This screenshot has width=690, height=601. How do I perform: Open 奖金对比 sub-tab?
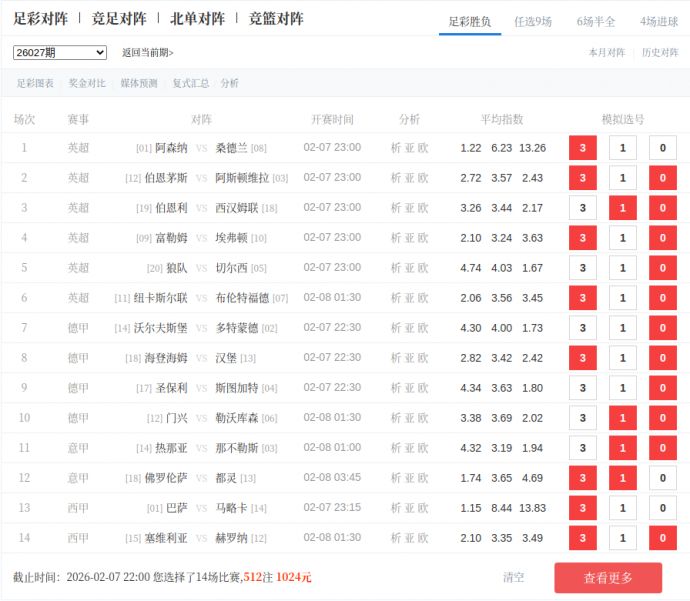click(87, 83)
